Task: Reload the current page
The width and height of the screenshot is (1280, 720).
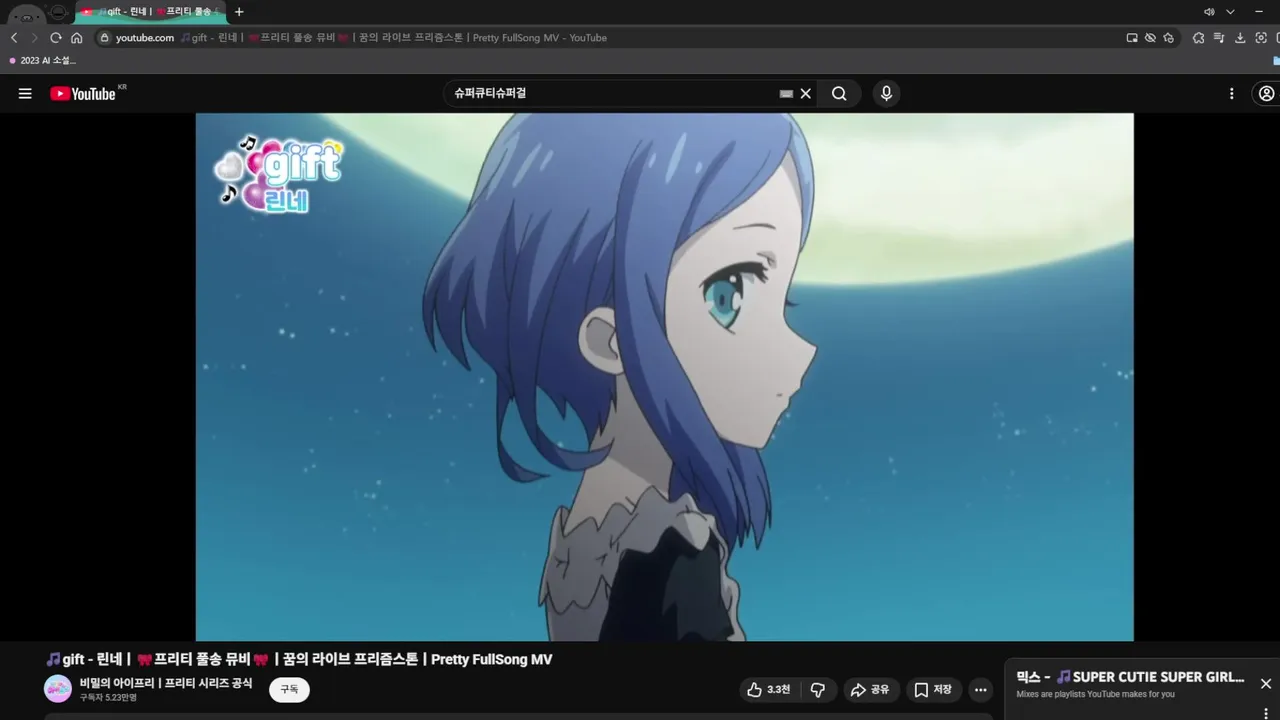Action: (56, 38)
